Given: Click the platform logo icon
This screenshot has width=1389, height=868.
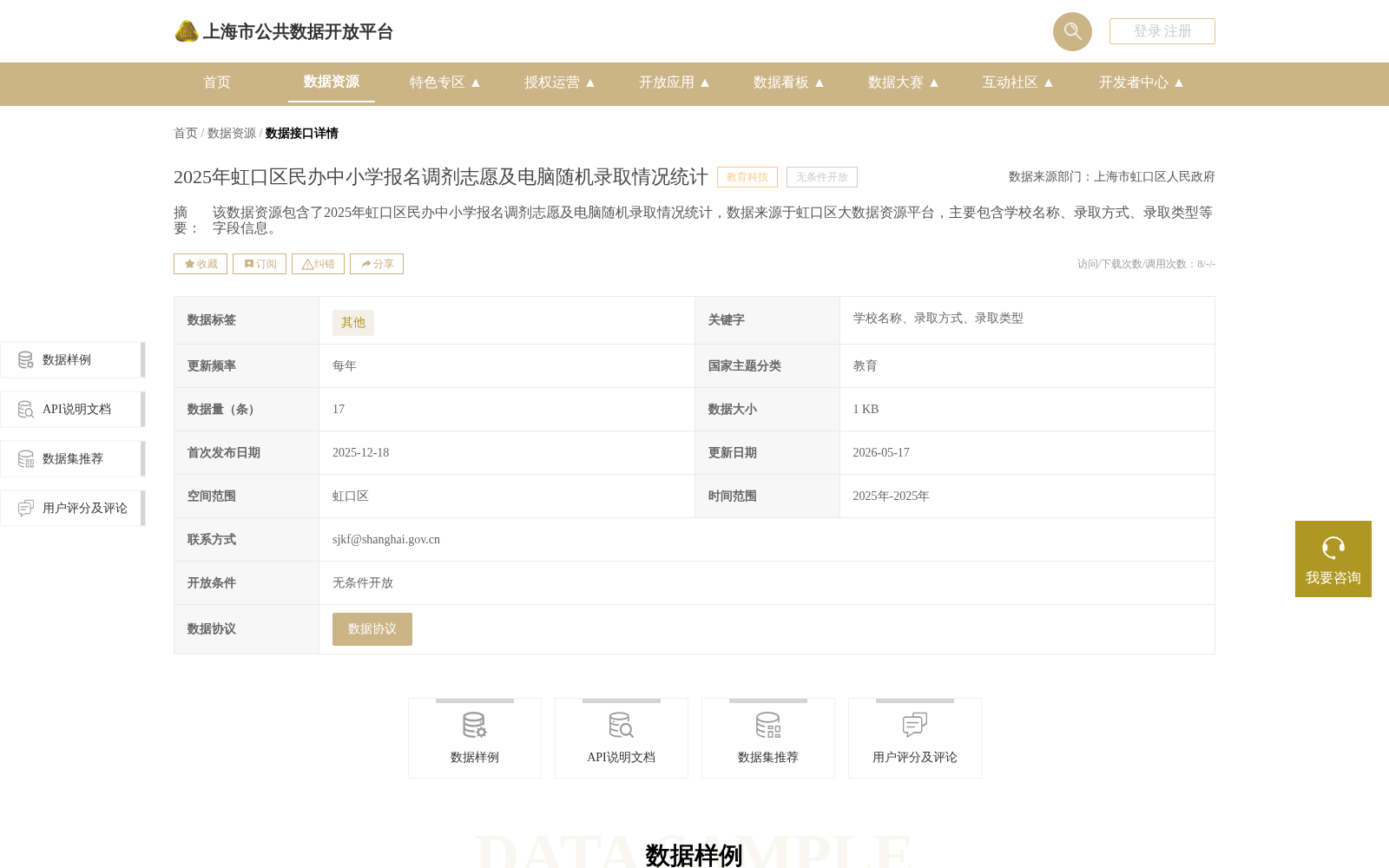Looking at the screenshot, I should pyautogui.click(x=187, y=31).
